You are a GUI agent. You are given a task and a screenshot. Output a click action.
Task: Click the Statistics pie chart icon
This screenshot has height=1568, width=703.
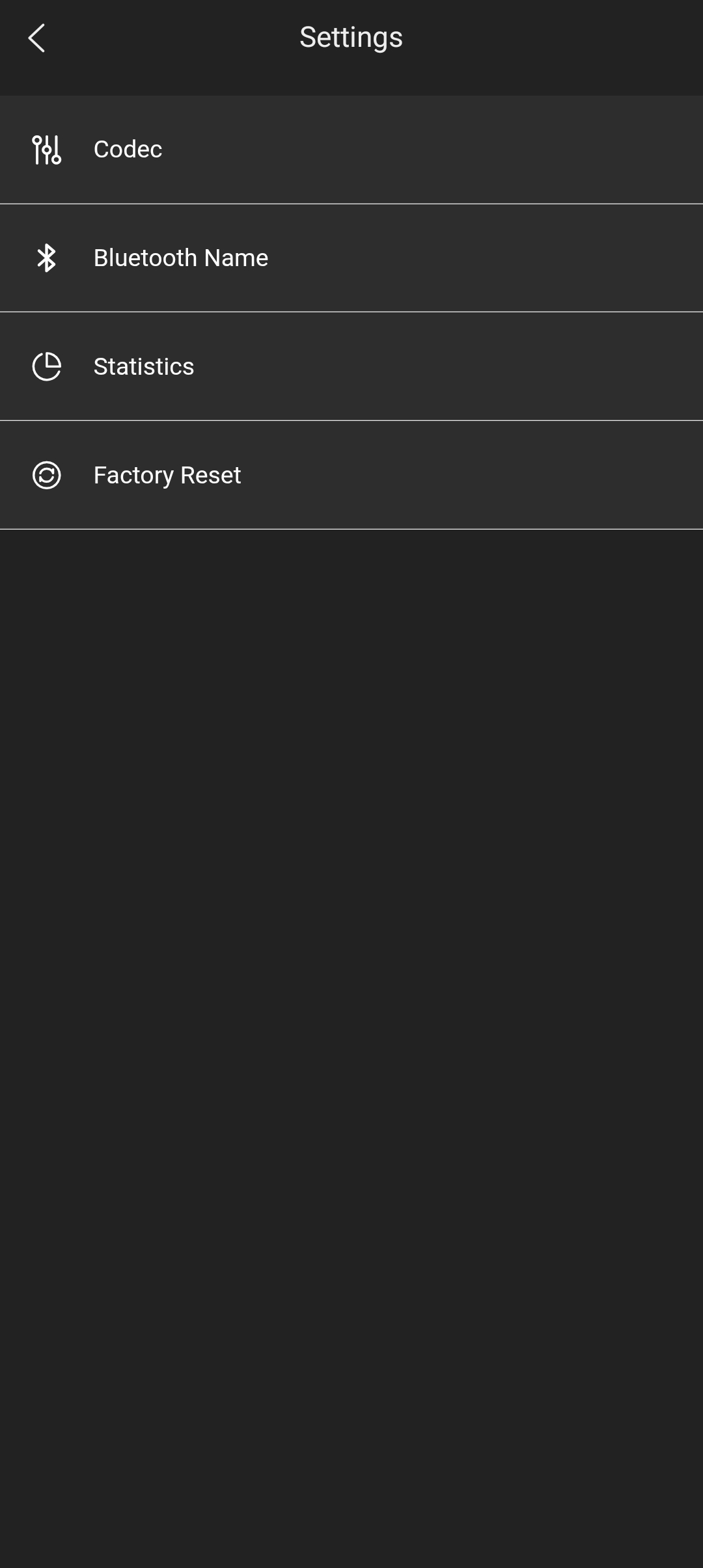click(46, 367)
